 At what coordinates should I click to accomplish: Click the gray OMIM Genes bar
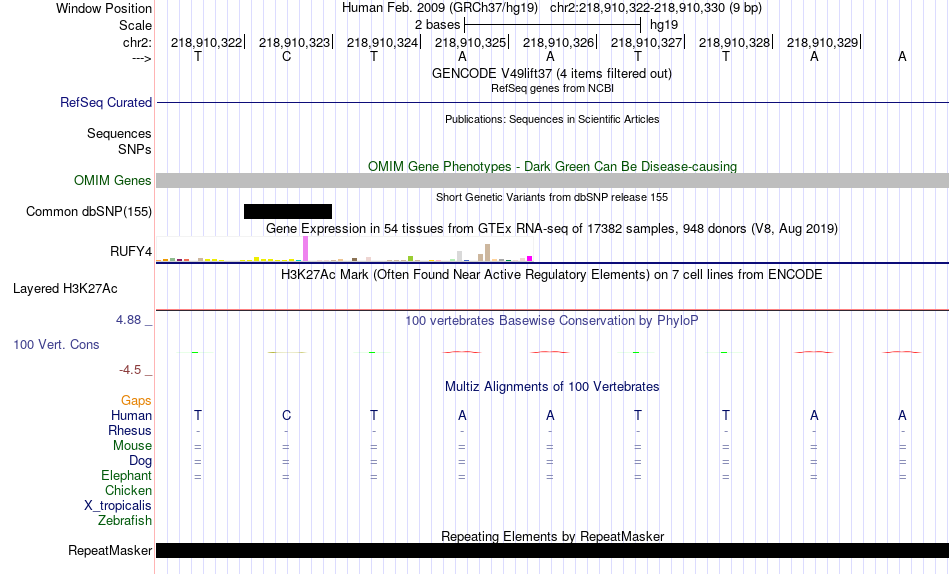coord(553,181)
